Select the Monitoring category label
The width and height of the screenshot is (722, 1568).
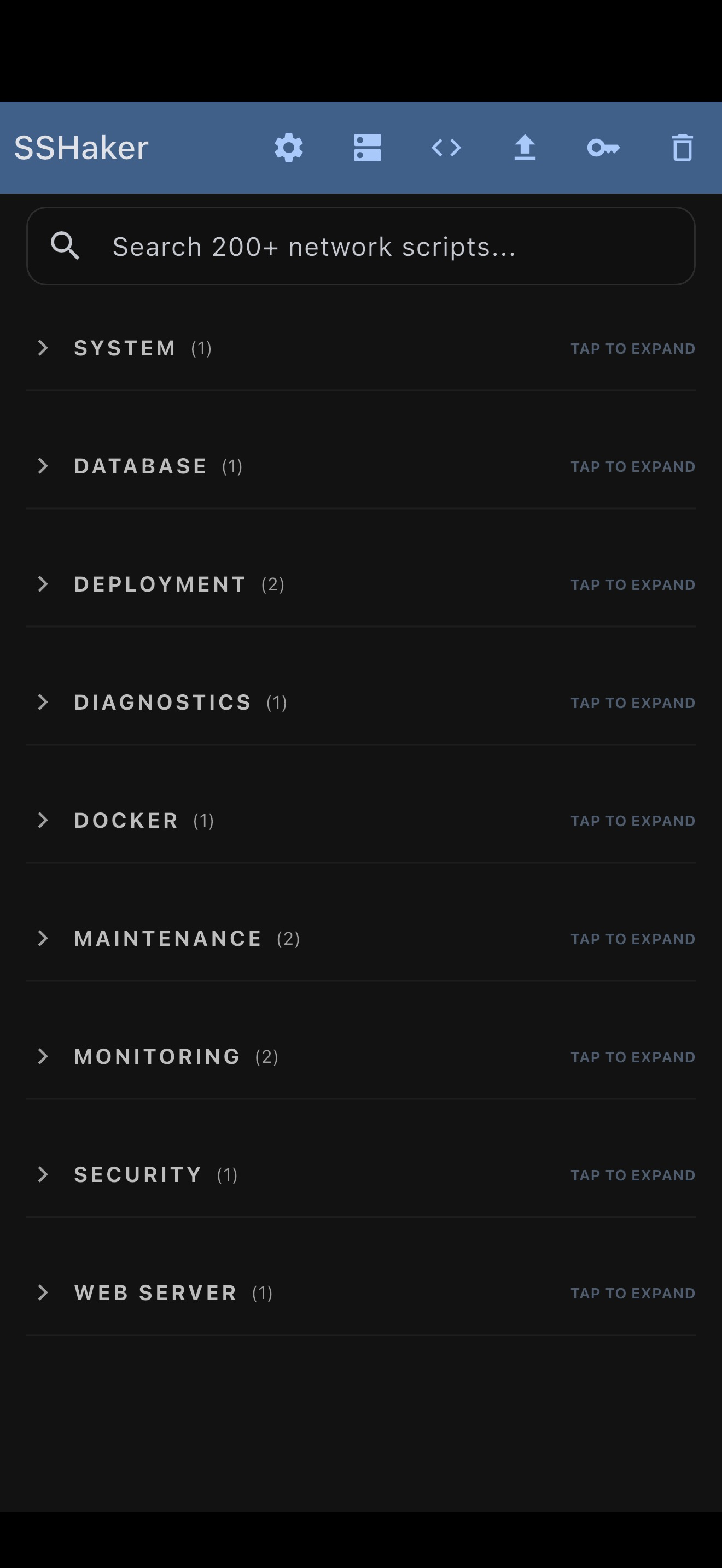(157, 1057)
